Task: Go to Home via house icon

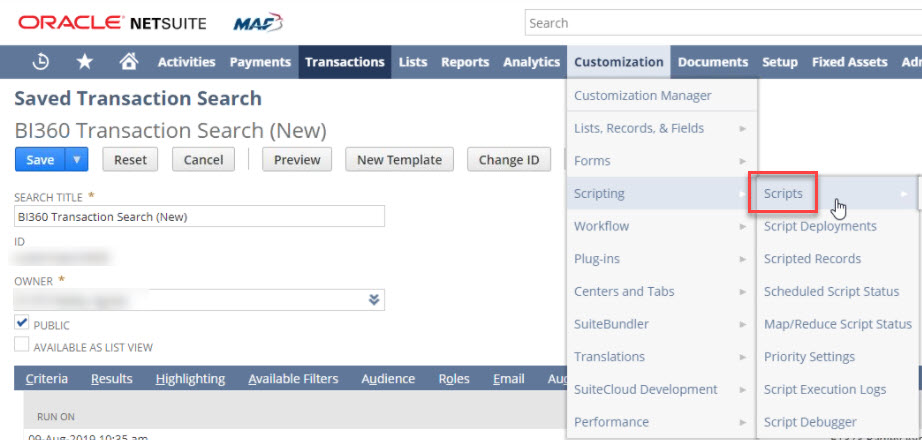Action: (128, 62)
